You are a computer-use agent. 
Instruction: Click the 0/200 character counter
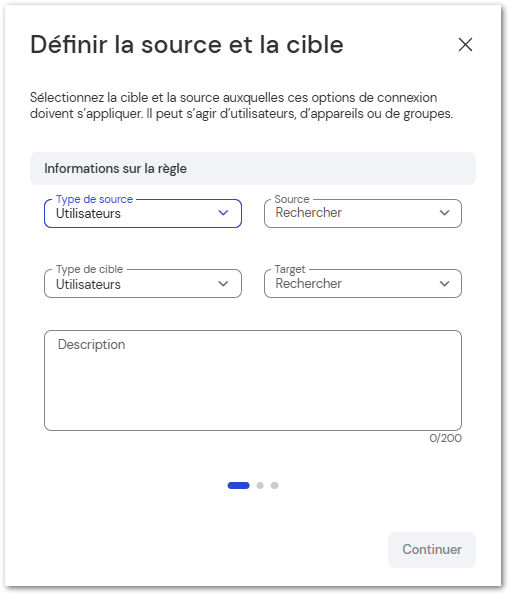click(445, 438)
